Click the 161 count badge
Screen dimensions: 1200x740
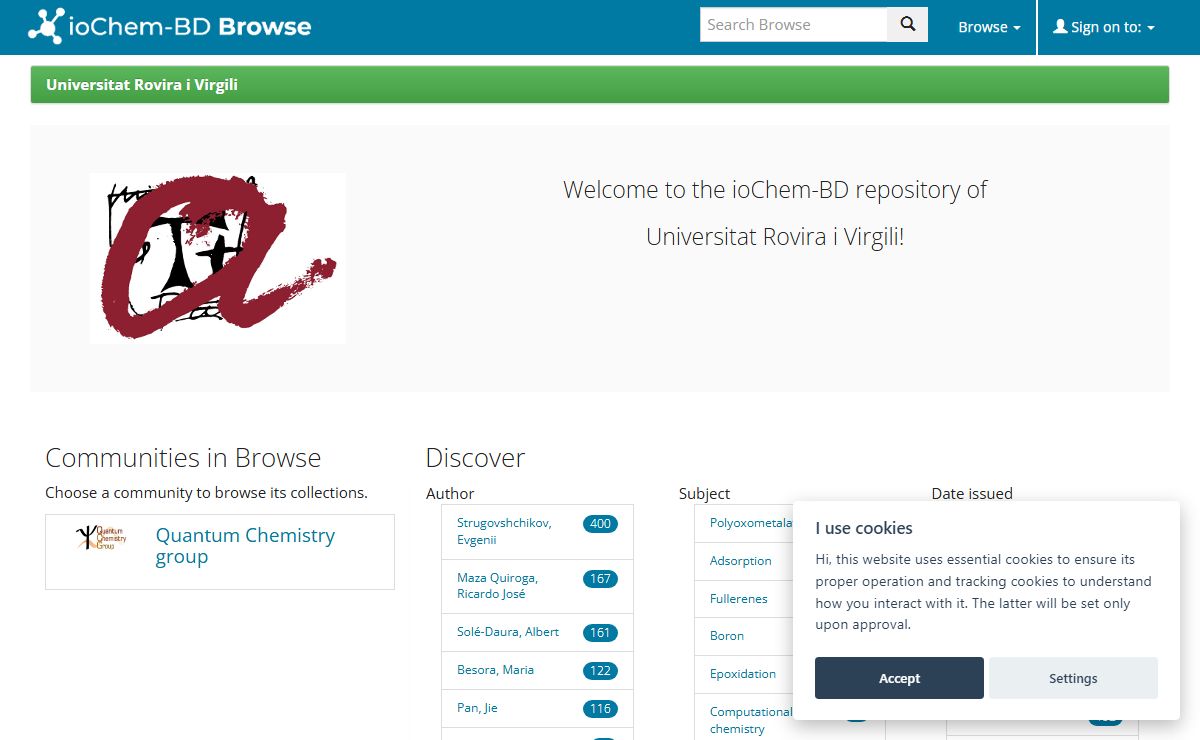point(600,633)
